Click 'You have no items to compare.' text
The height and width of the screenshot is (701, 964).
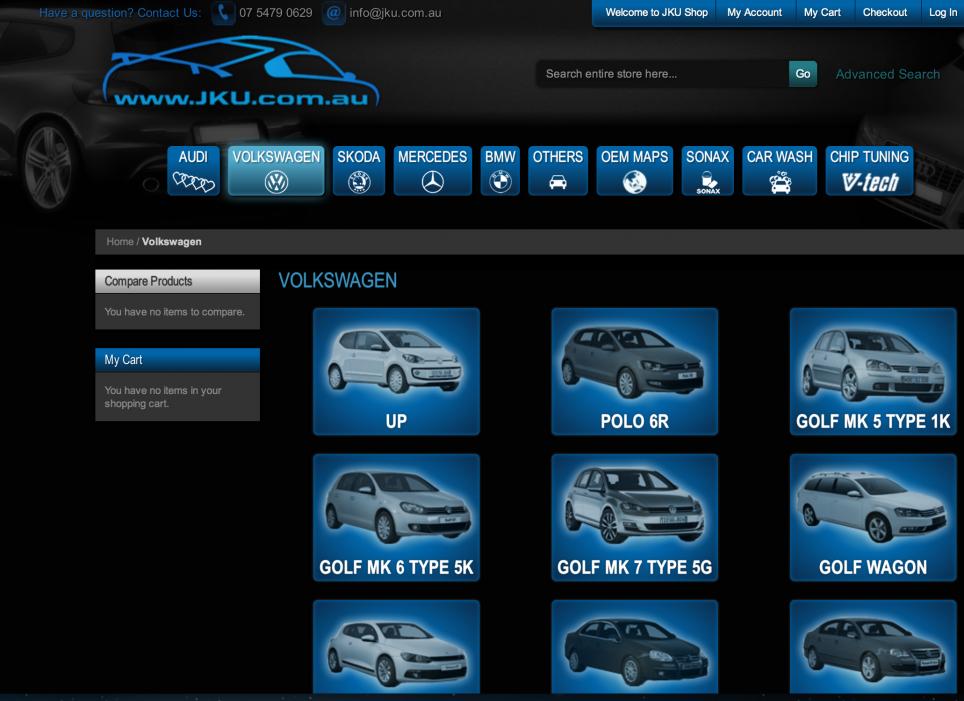(x=175, y=312)
